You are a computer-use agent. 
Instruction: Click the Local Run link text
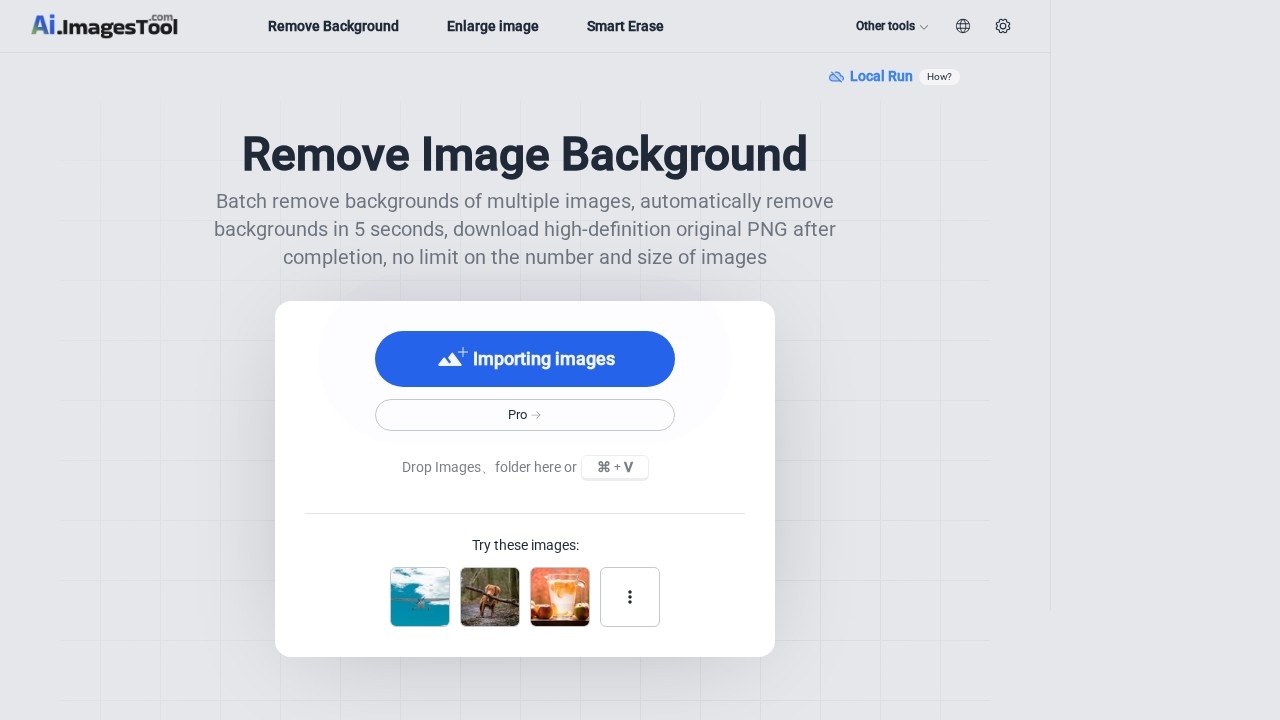(x=881, y=76)
